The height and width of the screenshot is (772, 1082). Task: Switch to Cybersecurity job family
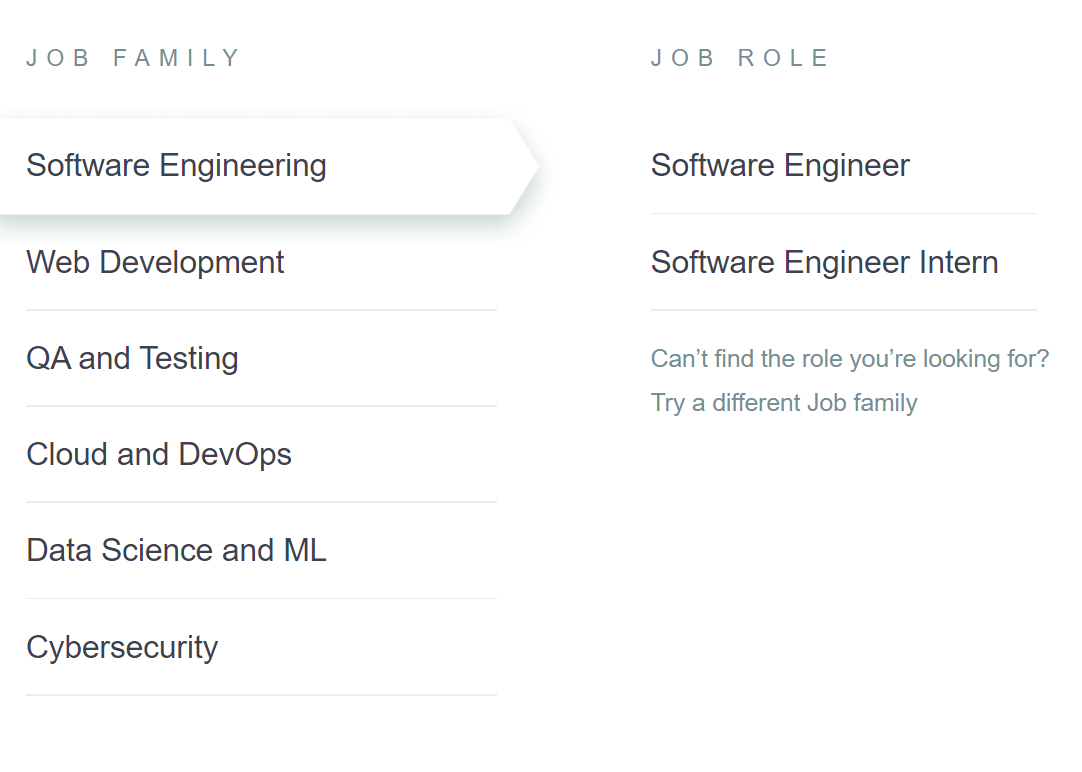tap(122, 648)
